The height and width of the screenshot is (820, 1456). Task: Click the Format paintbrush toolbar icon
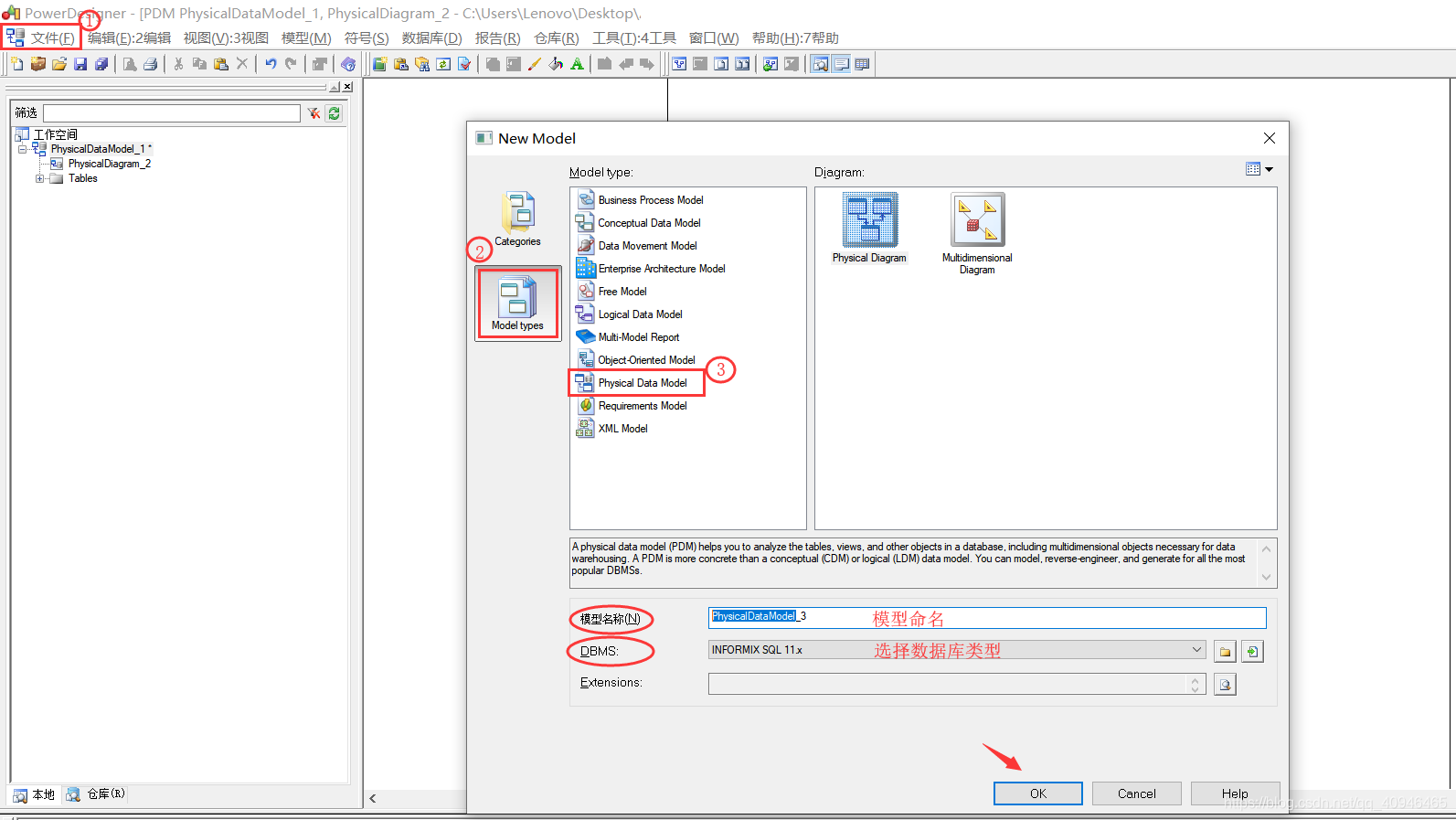coord(535,64)
